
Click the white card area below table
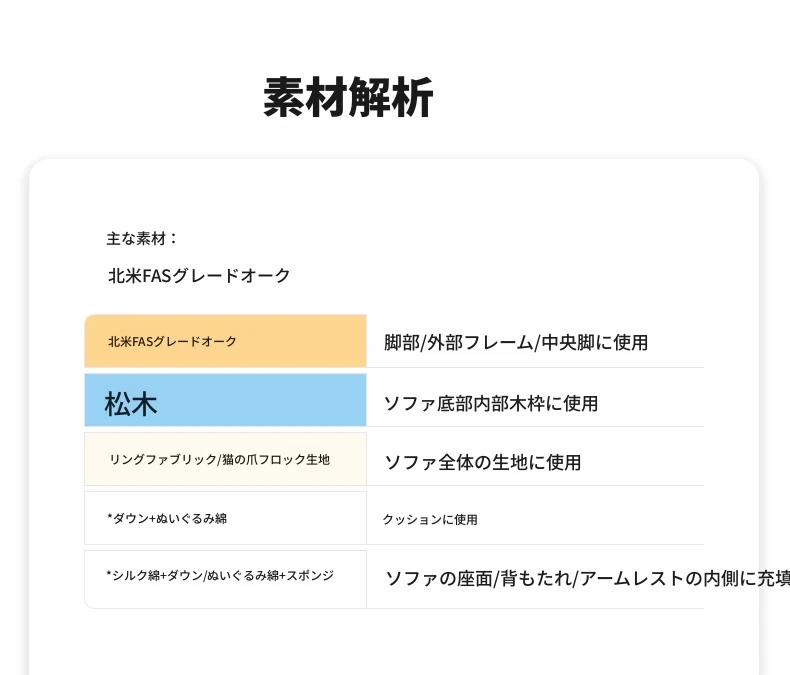coord(394,642)
